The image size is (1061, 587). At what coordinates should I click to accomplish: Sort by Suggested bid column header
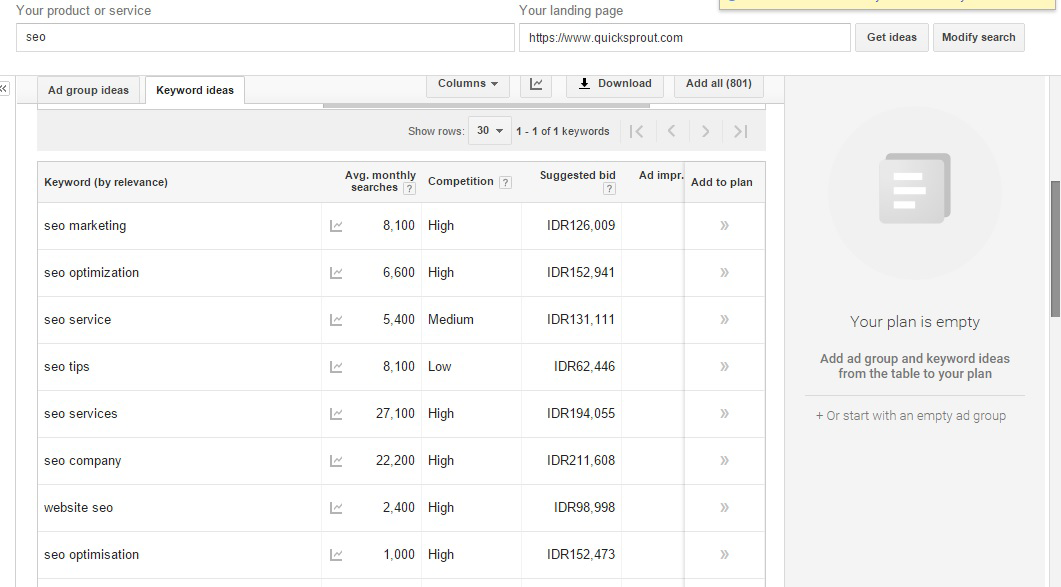click(x=577, y=175)
